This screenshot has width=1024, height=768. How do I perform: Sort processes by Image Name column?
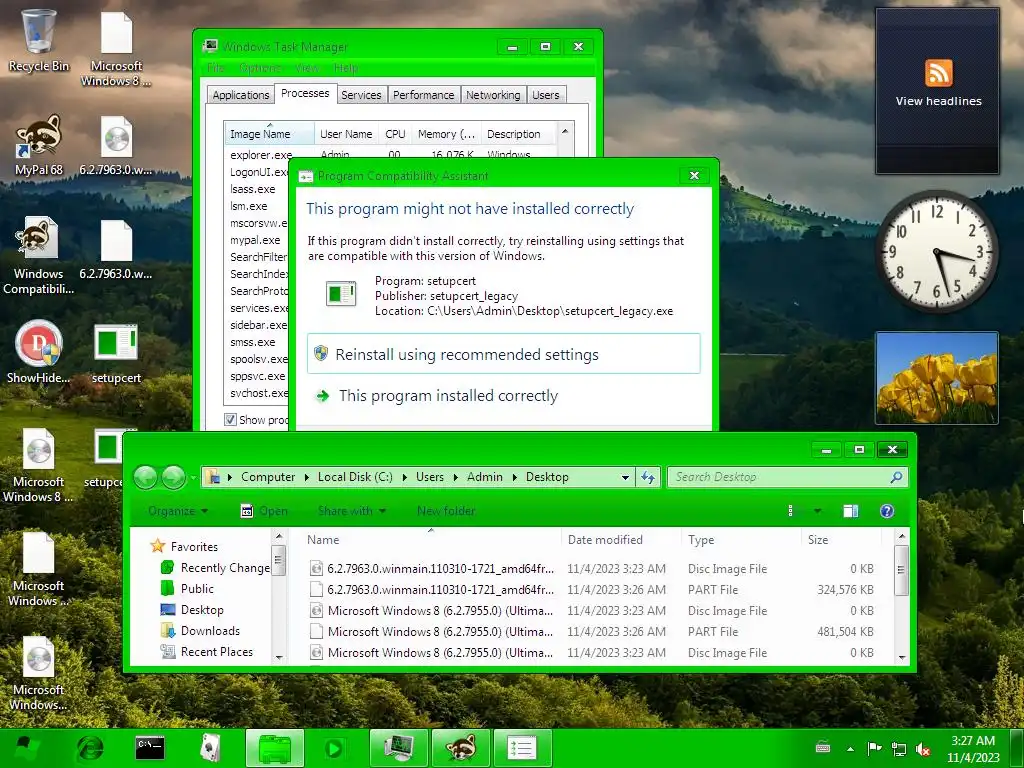pyautogui.click(x=269, y=134)
